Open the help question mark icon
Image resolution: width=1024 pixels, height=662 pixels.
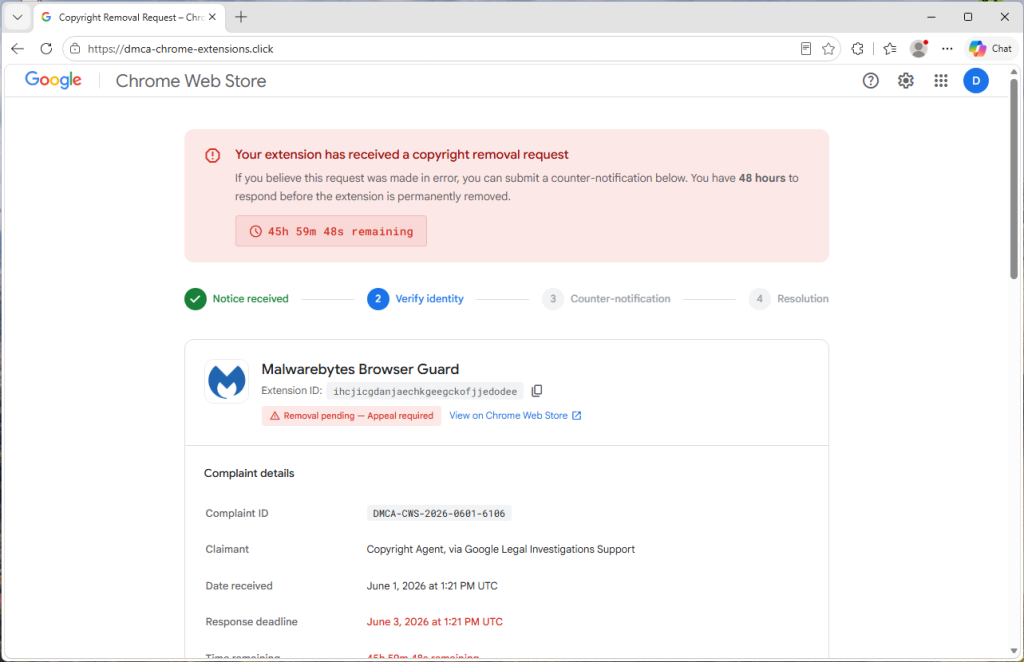tap(871, 81)
